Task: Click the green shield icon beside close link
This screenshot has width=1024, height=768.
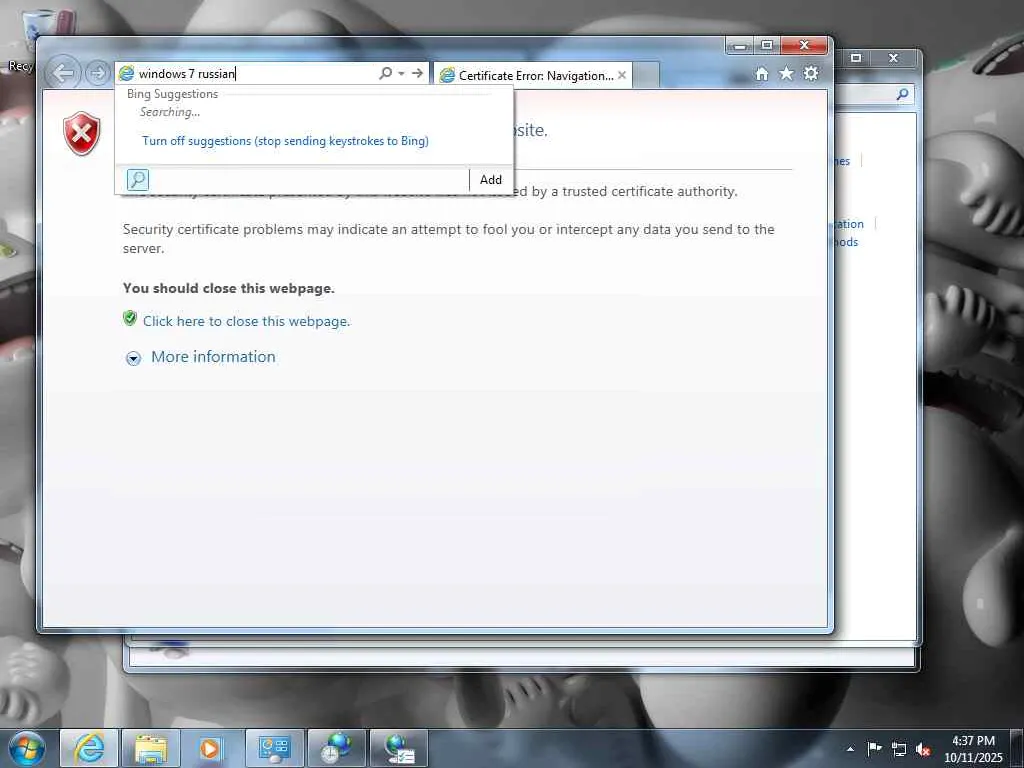Action: [x=130, y=319]
